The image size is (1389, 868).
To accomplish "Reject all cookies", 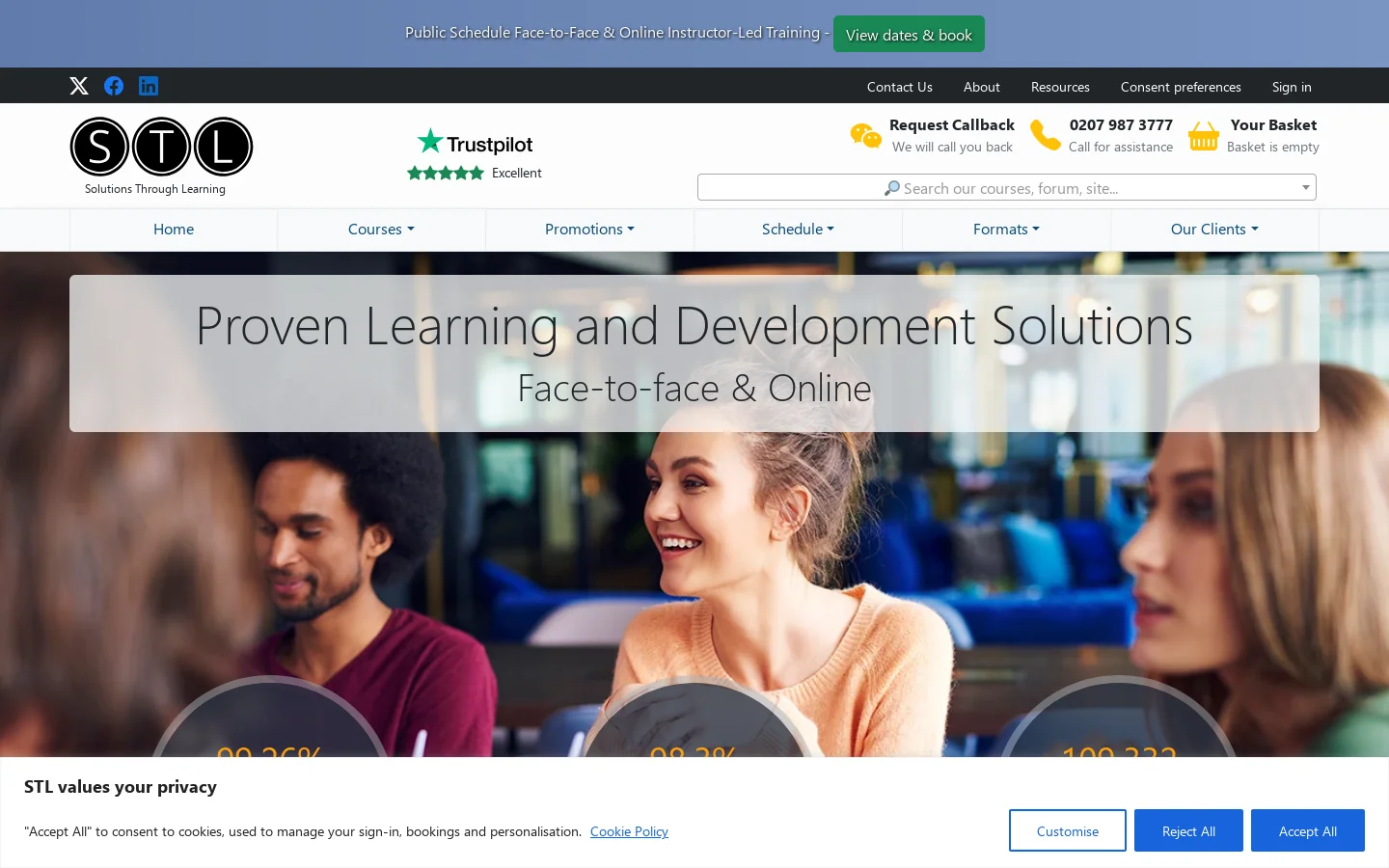I will [x=1188, y=830].
